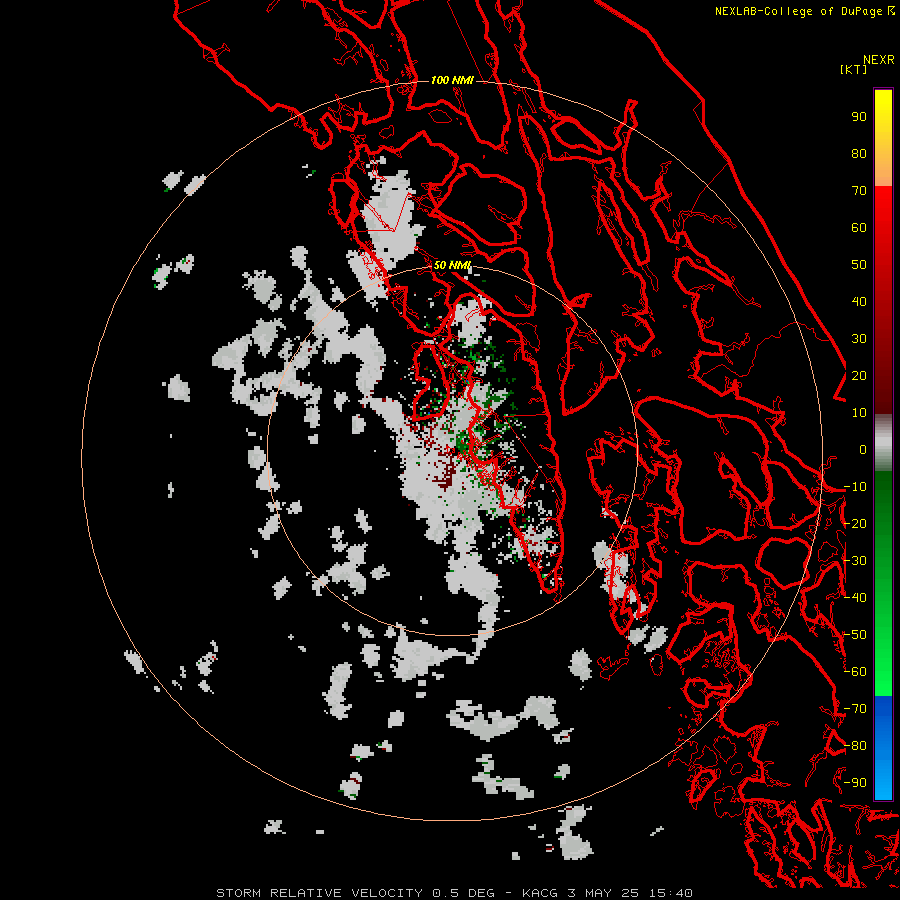Viewport: 900px width, 900px height.
Task: Click the -80 value on velocity scale
Action: pos(855,746)
